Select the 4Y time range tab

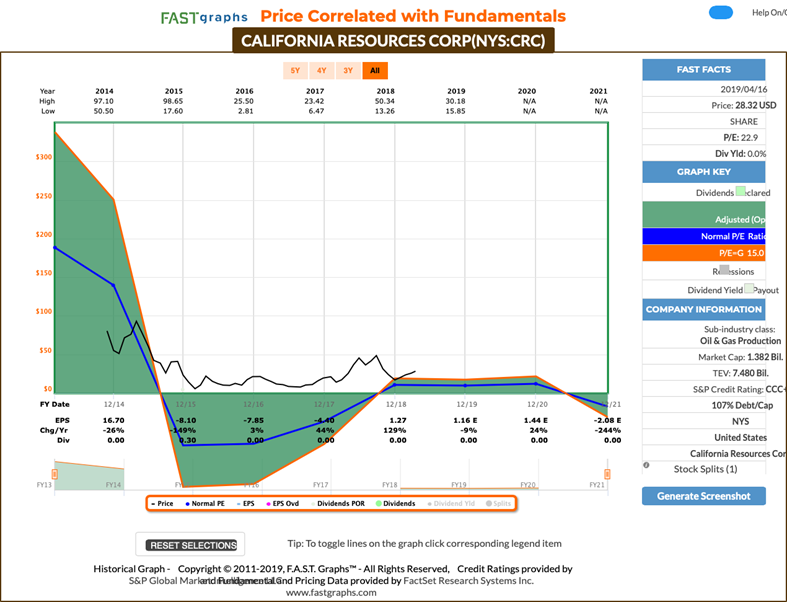(322, 71)
